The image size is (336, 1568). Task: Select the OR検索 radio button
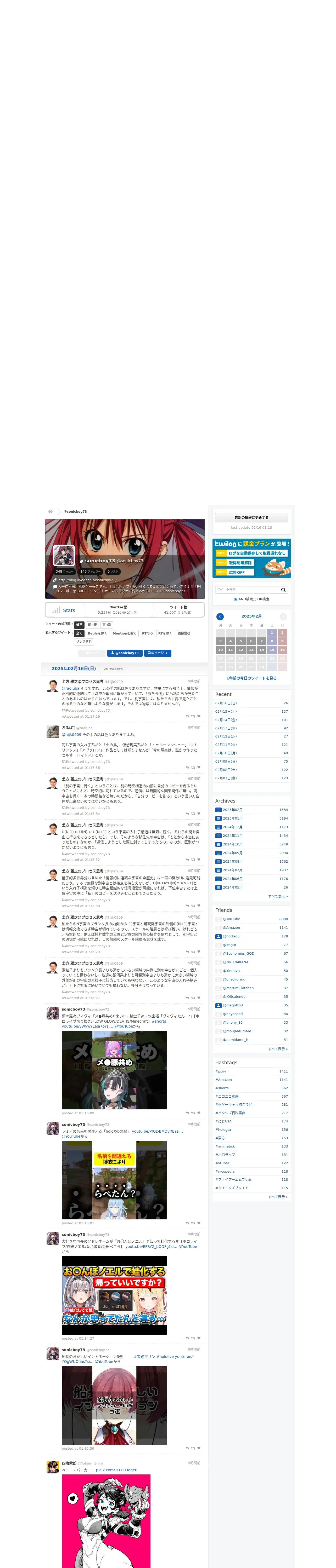254,599
